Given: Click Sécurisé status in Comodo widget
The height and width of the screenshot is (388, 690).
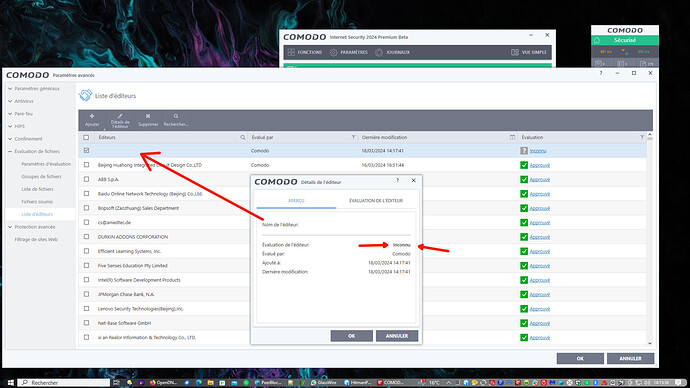Looking at the screenshot, I should point(625,40).
